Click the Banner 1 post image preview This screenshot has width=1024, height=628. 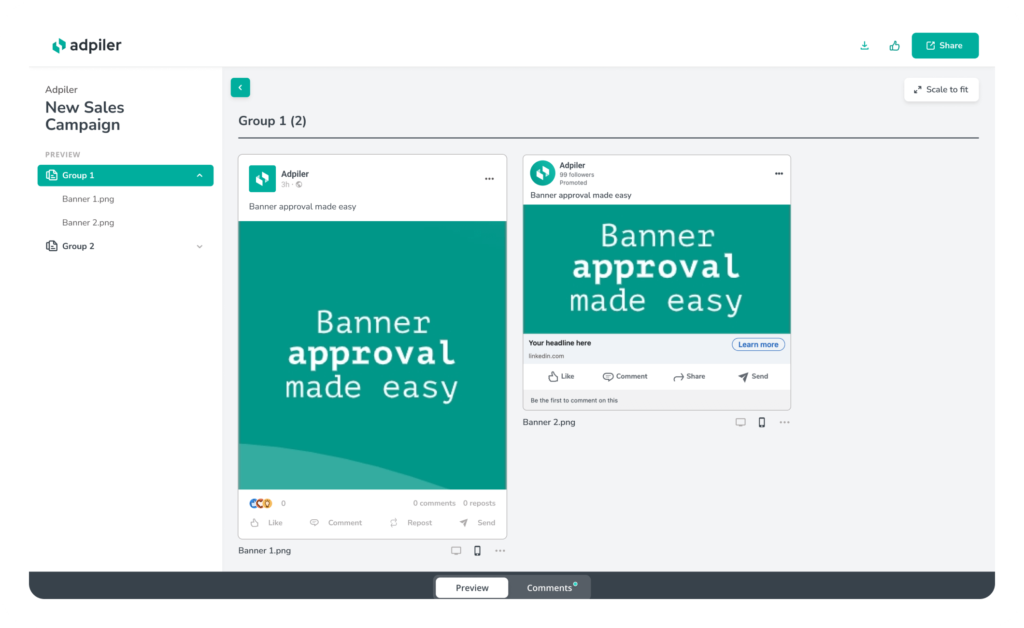pos(372,355)
